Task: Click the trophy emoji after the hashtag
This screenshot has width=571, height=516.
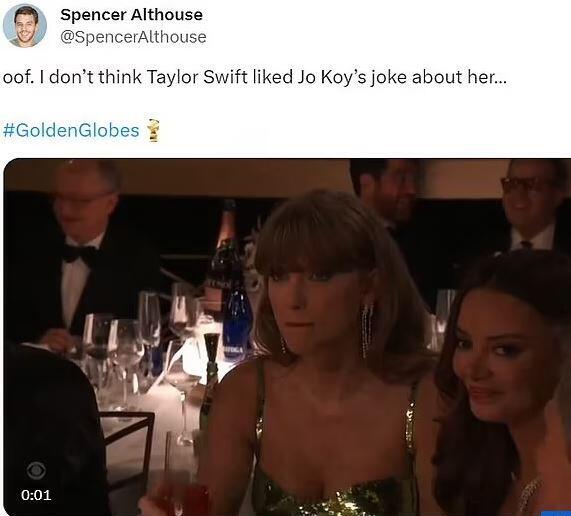Action: click(x=153, y=130)
